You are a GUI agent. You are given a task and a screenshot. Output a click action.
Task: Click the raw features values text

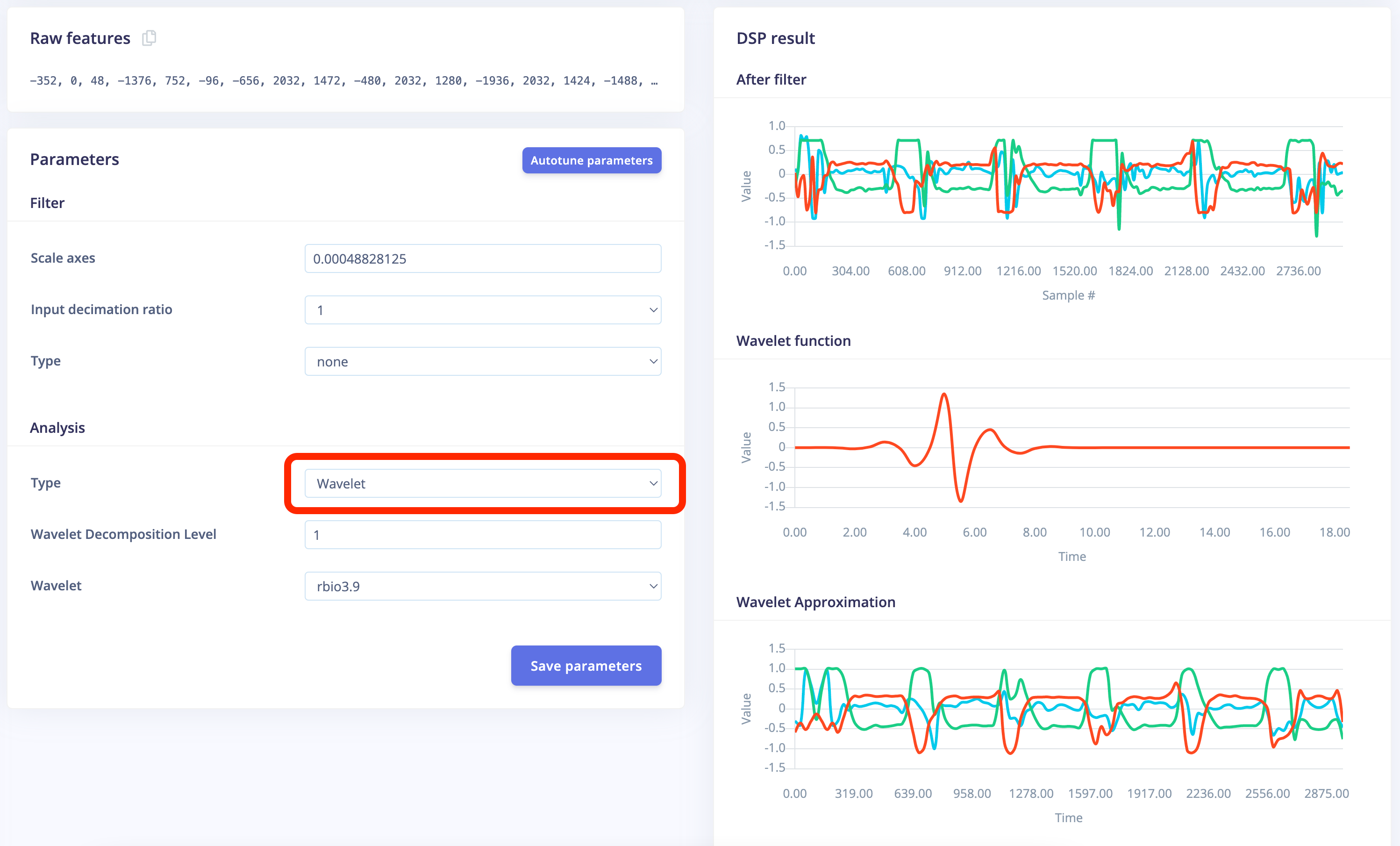point(343,81)
